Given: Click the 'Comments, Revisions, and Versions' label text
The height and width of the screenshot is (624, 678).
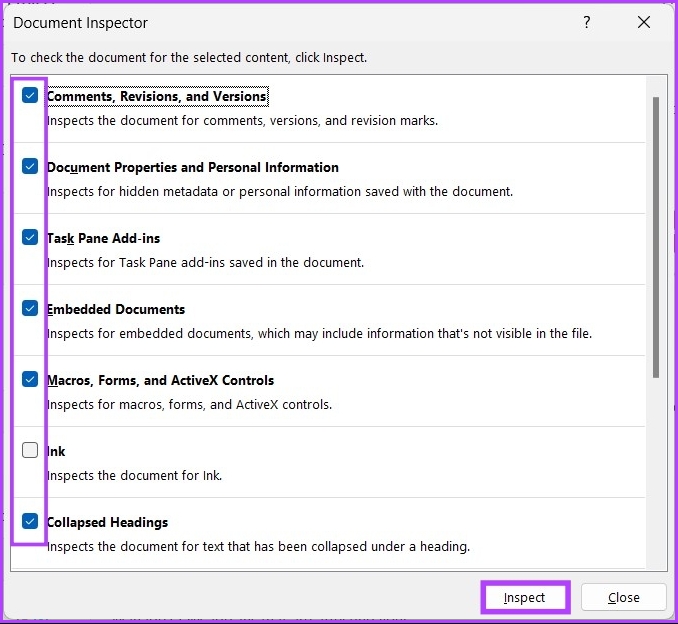Looking at the screenshot, I should coord(156,97).
